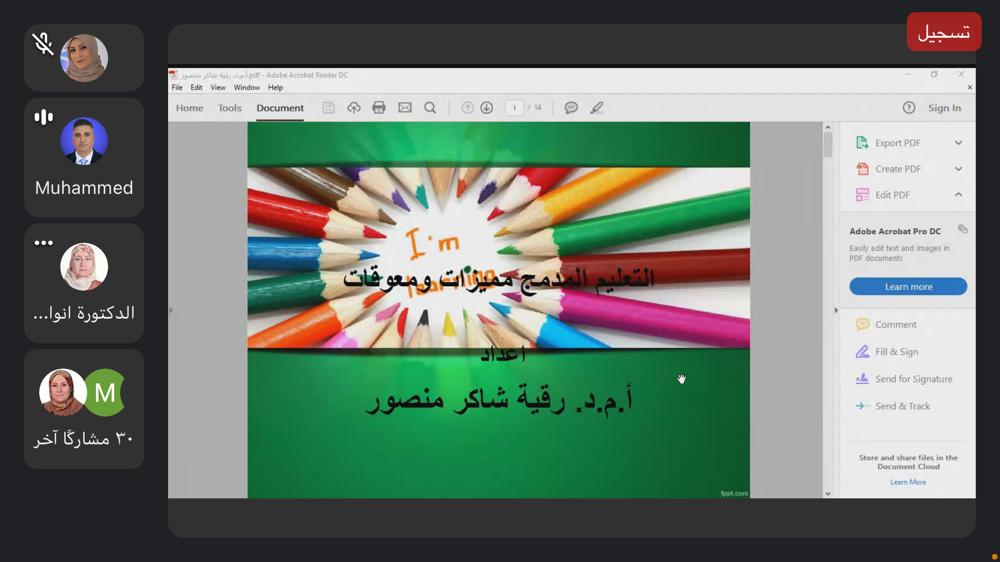Click the comment bubble toolbar icon
1000x562 pixels.
571,108
